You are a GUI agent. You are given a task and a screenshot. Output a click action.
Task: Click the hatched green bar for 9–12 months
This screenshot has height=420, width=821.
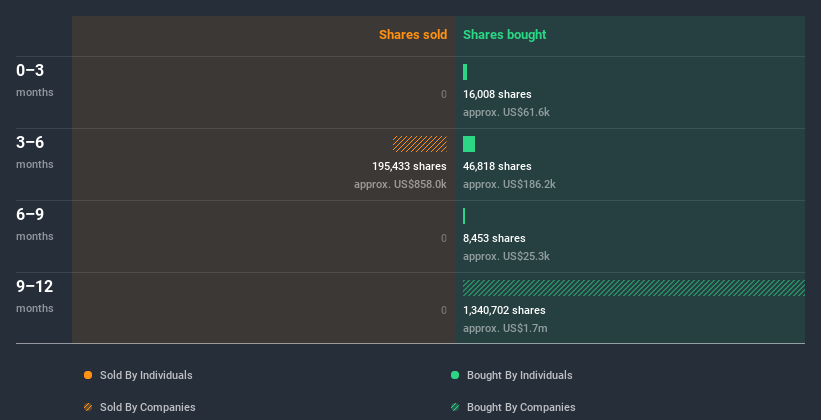pyautogui.click(x=634, y=288)
